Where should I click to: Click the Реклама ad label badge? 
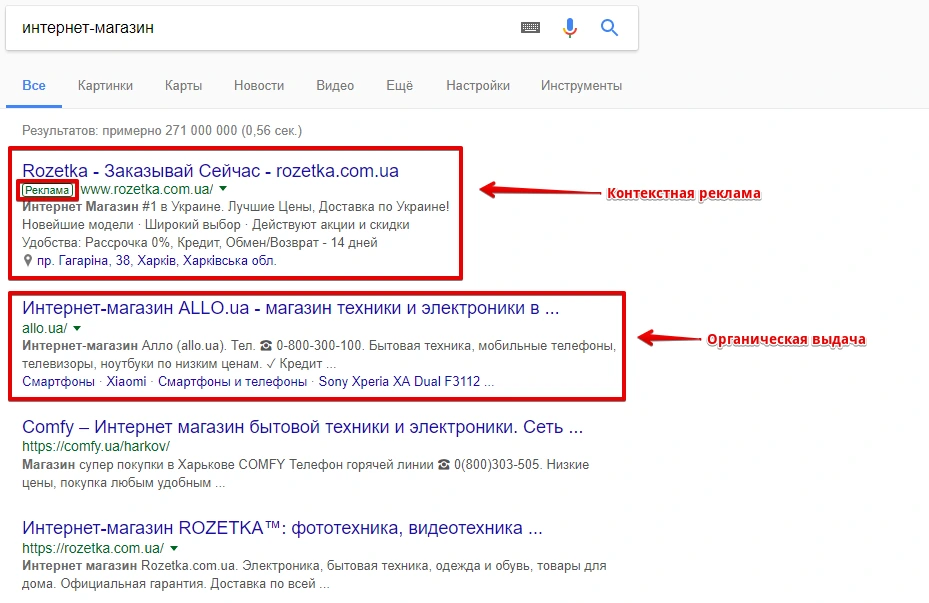pyautogui.click(x=47, y=190)
